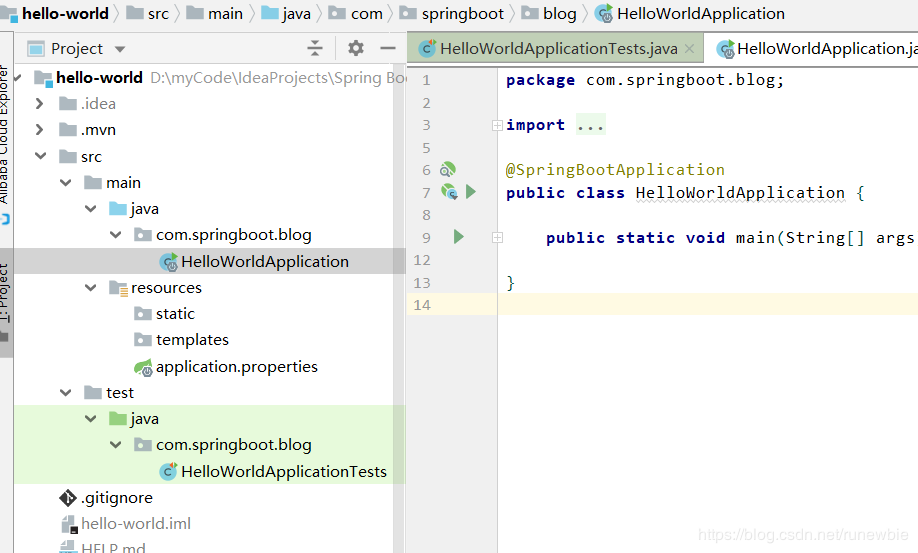Click the run gutter arrow on line 9
918x553 pixels.
[458, 236]
